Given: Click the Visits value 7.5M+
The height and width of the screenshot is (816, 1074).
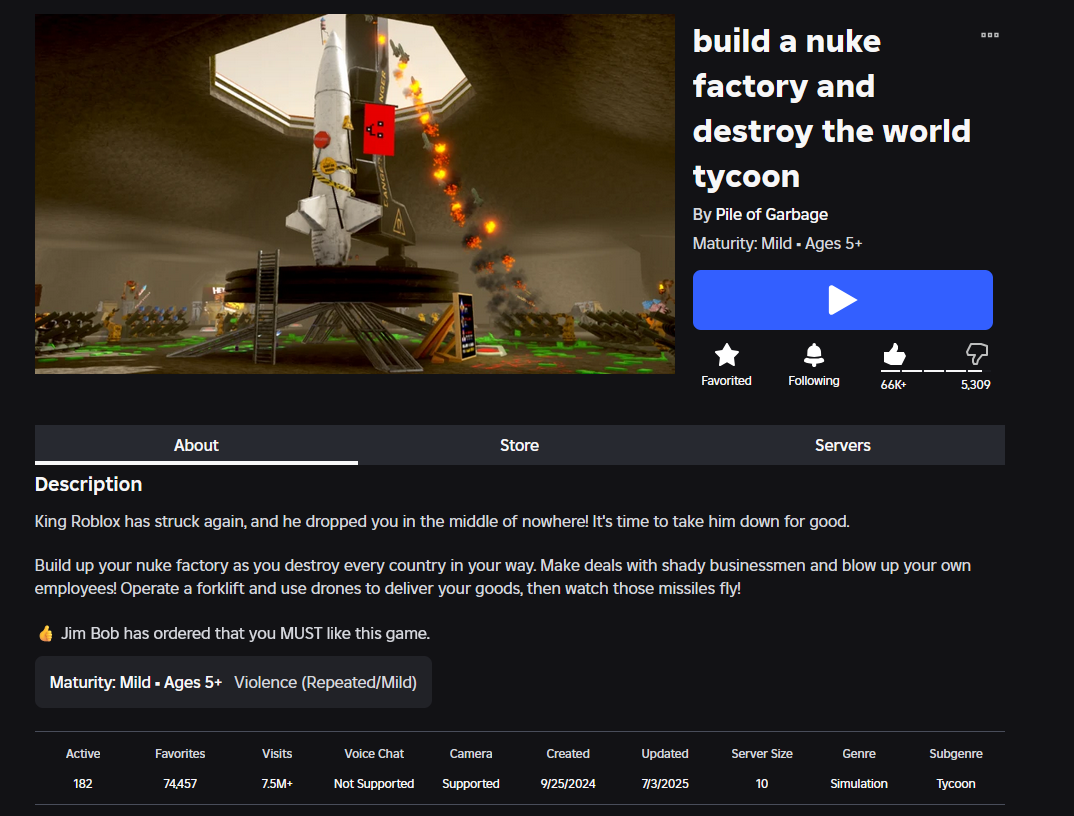Looking at the screenshot, I should point(277,784).
